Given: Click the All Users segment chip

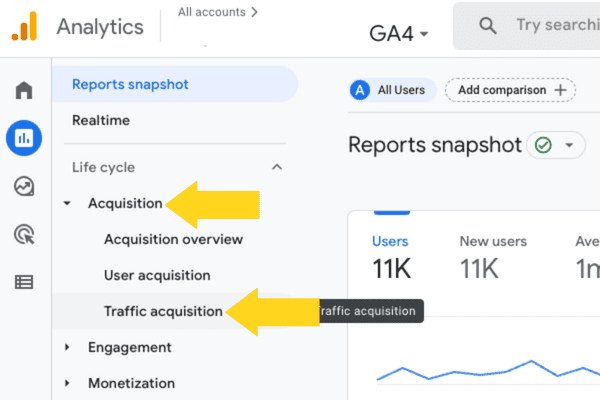Looking at the screenshot, I should (x=393, y=90).
